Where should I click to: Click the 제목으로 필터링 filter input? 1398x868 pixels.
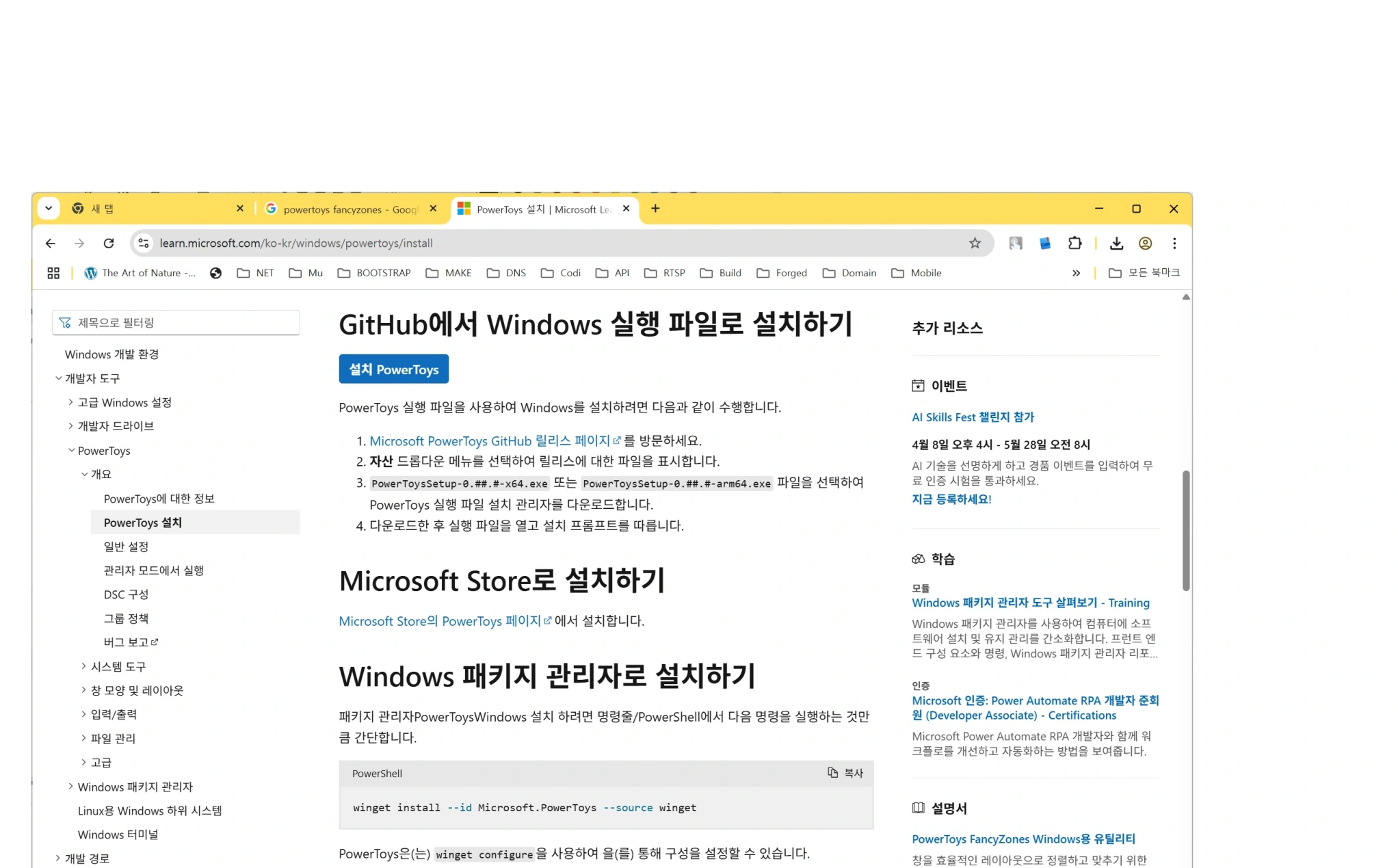click(x=176, y=323)
